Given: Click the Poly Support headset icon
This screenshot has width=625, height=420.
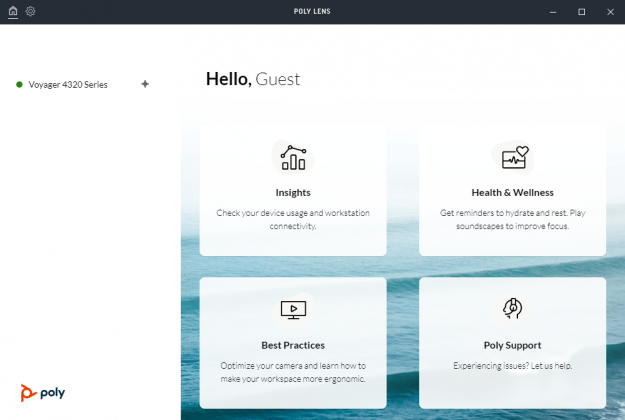Looking at the screenshot, I should tap(512, 309).
